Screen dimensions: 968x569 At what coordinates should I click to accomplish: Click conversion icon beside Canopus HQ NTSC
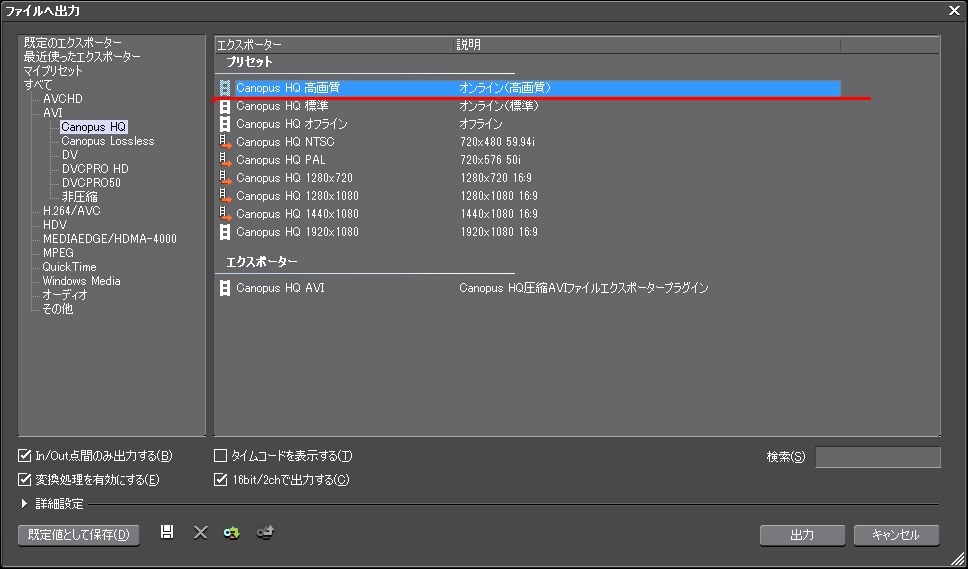coord(225,142)
